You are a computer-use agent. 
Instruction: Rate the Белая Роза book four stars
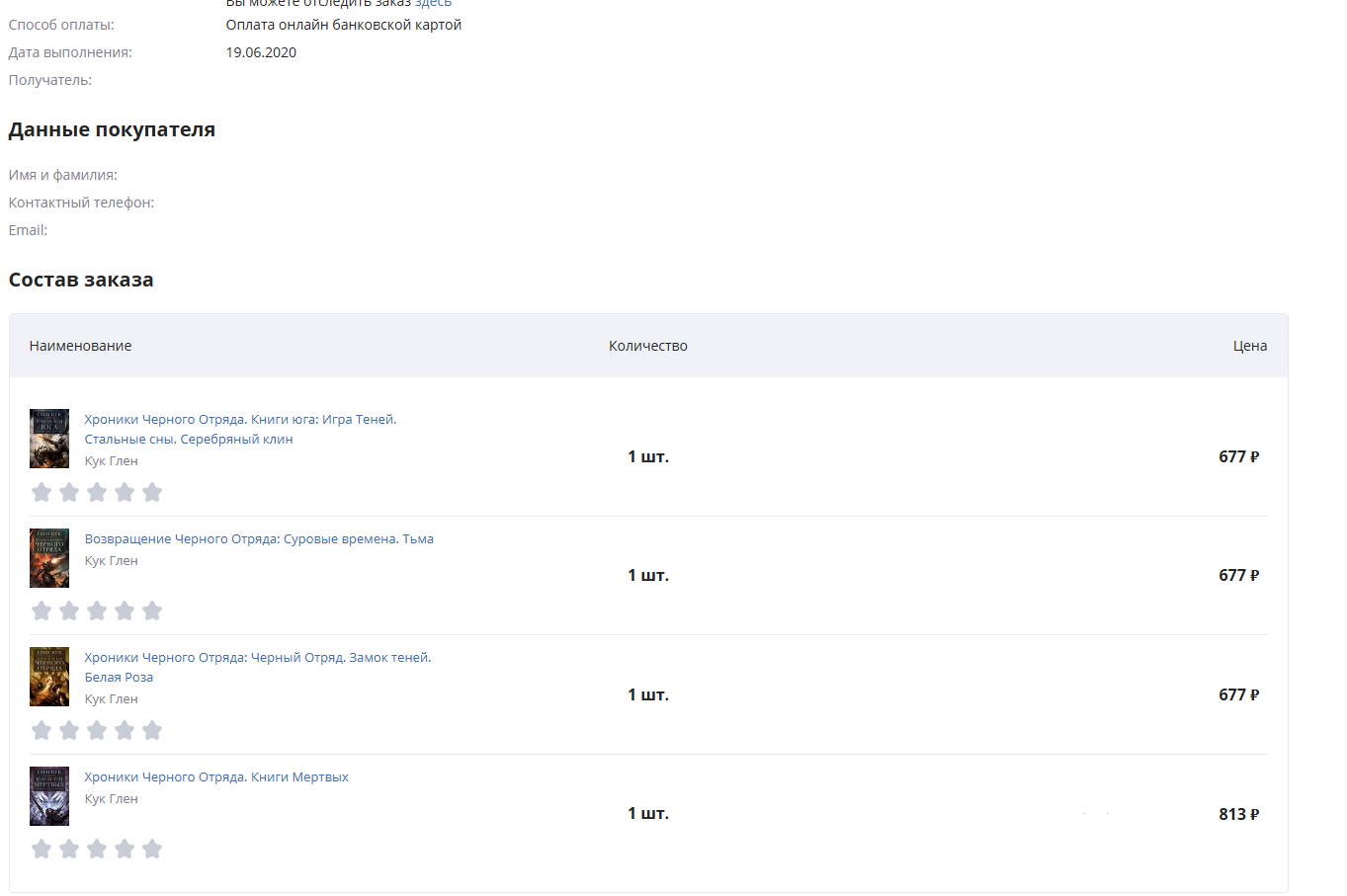(x=125, y=730)
